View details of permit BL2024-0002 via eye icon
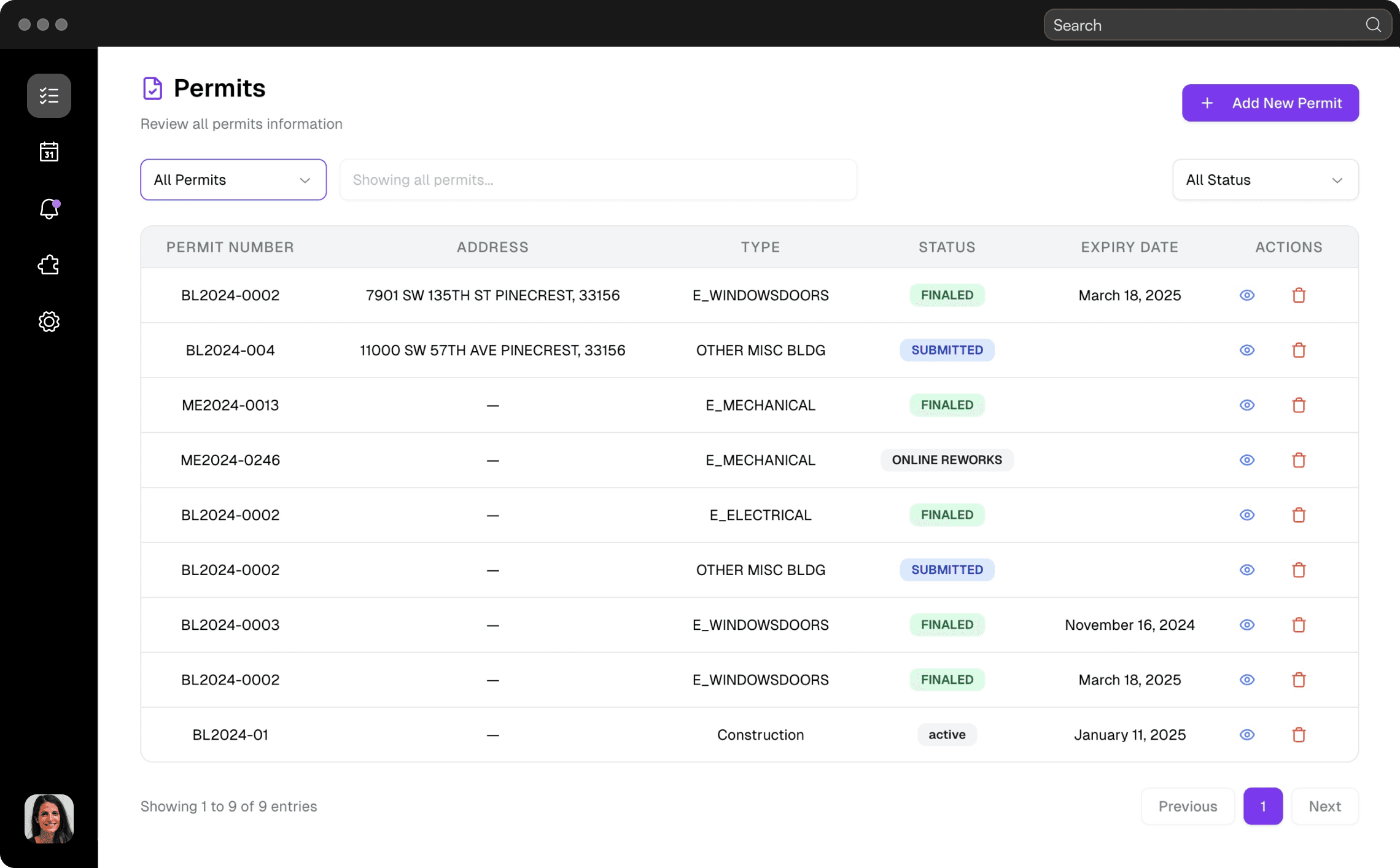 pos(1246,295)
